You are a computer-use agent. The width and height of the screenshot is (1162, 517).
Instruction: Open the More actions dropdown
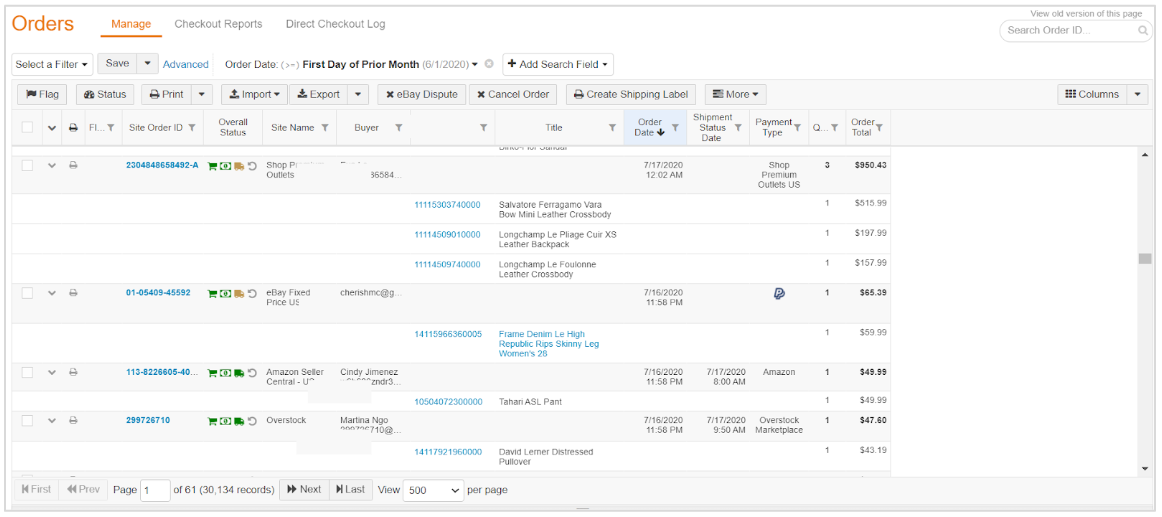click(735, 94)
